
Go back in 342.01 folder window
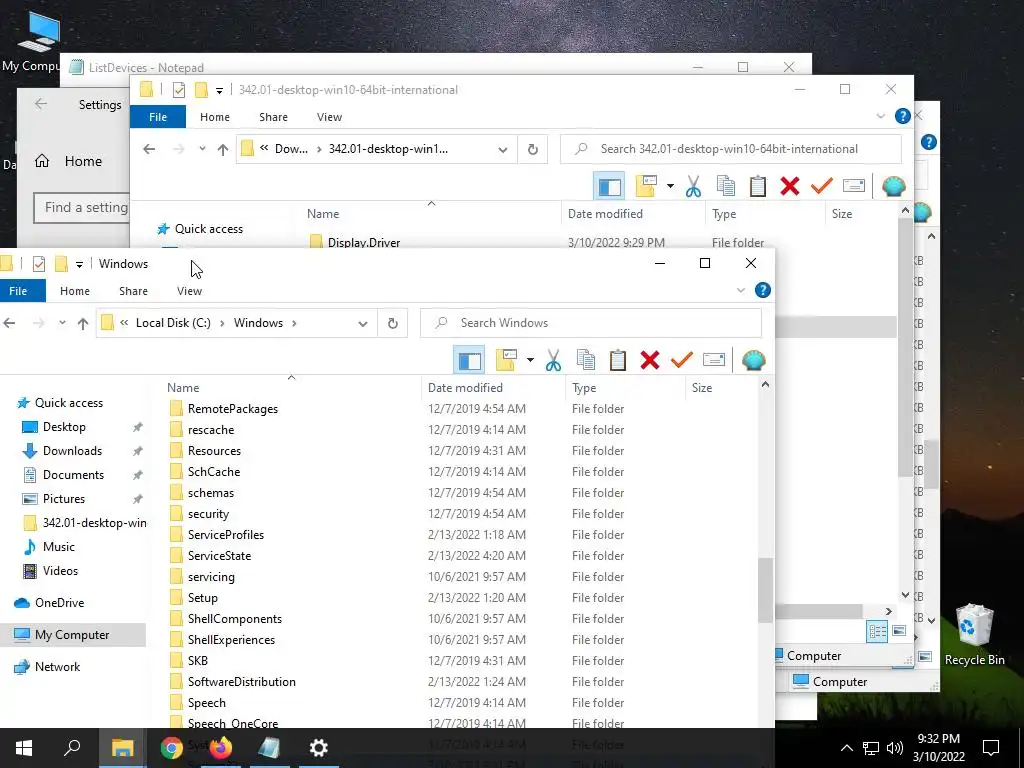point(149,149)
